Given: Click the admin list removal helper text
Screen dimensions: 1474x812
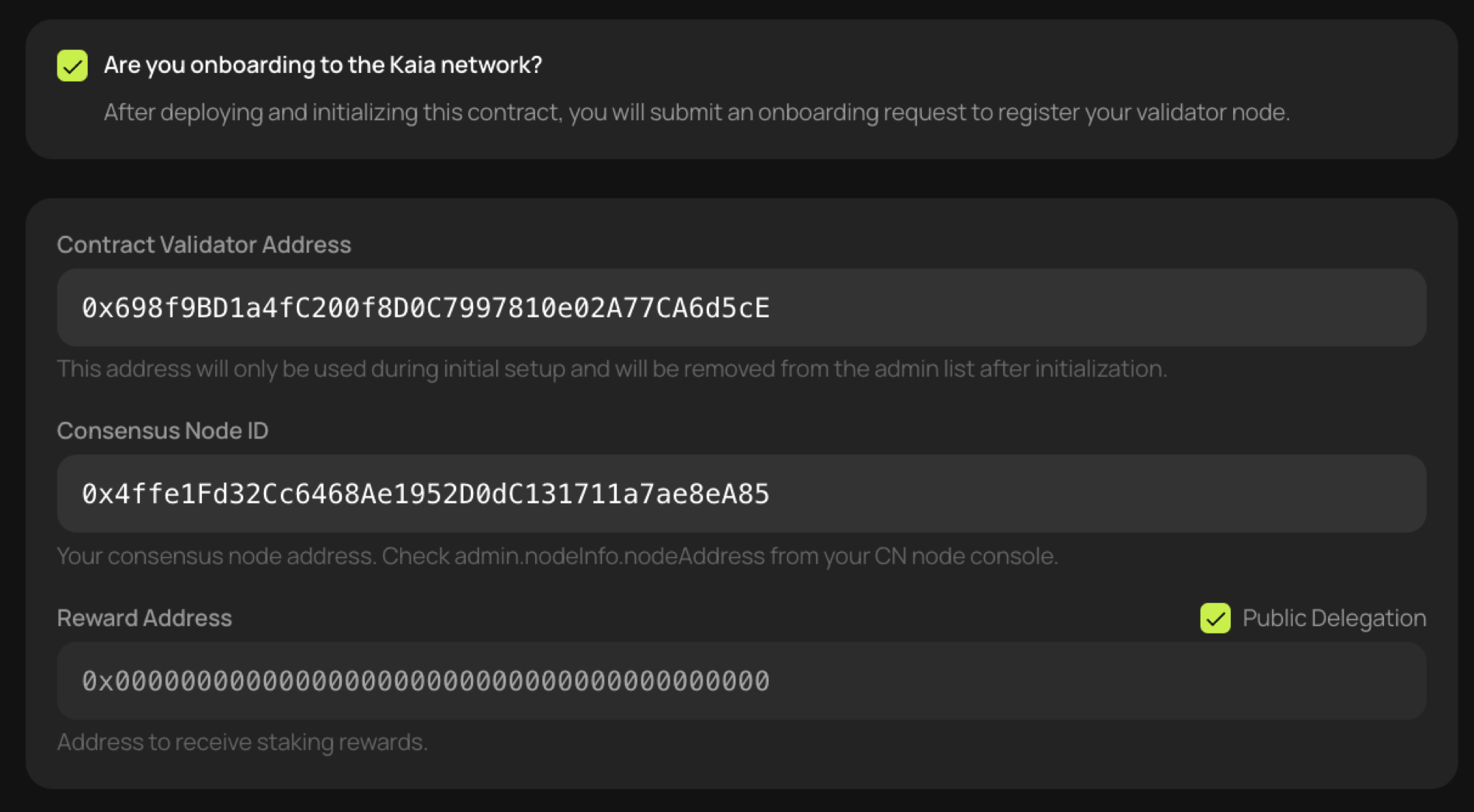Looking at the screenshot, I should pos(612,368).
